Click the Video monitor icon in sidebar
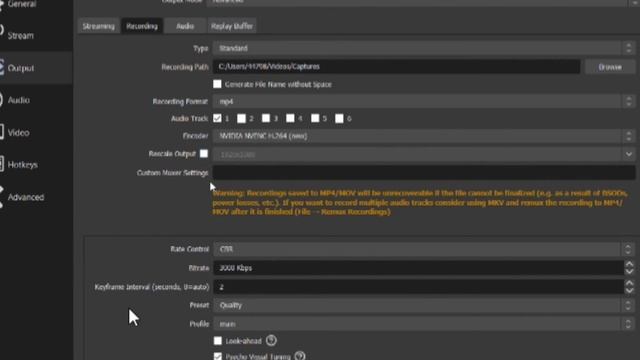Image resolution: width=640 pixels, height=360 pixels. pos(1,132)
